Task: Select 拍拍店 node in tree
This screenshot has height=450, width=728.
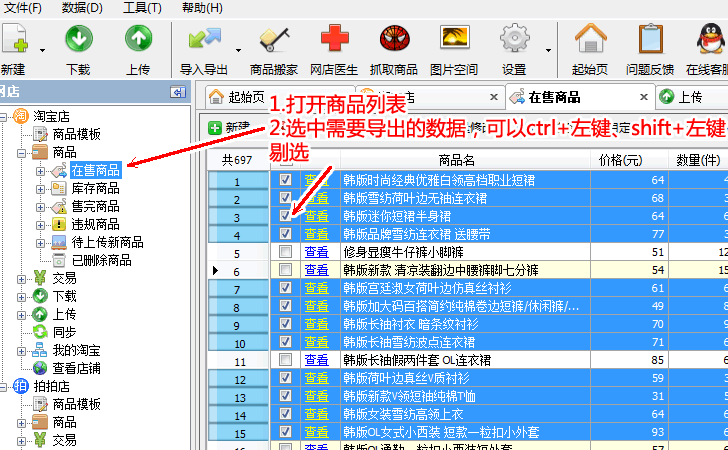Action: pos(51,386)
